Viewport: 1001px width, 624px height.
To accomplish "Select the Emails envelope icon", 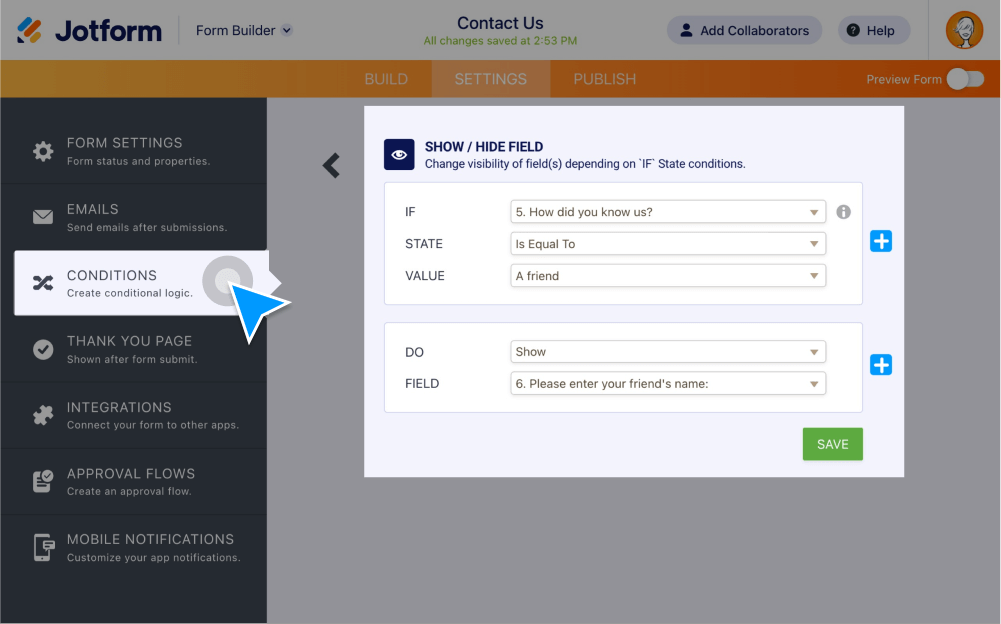I will 42,215.
